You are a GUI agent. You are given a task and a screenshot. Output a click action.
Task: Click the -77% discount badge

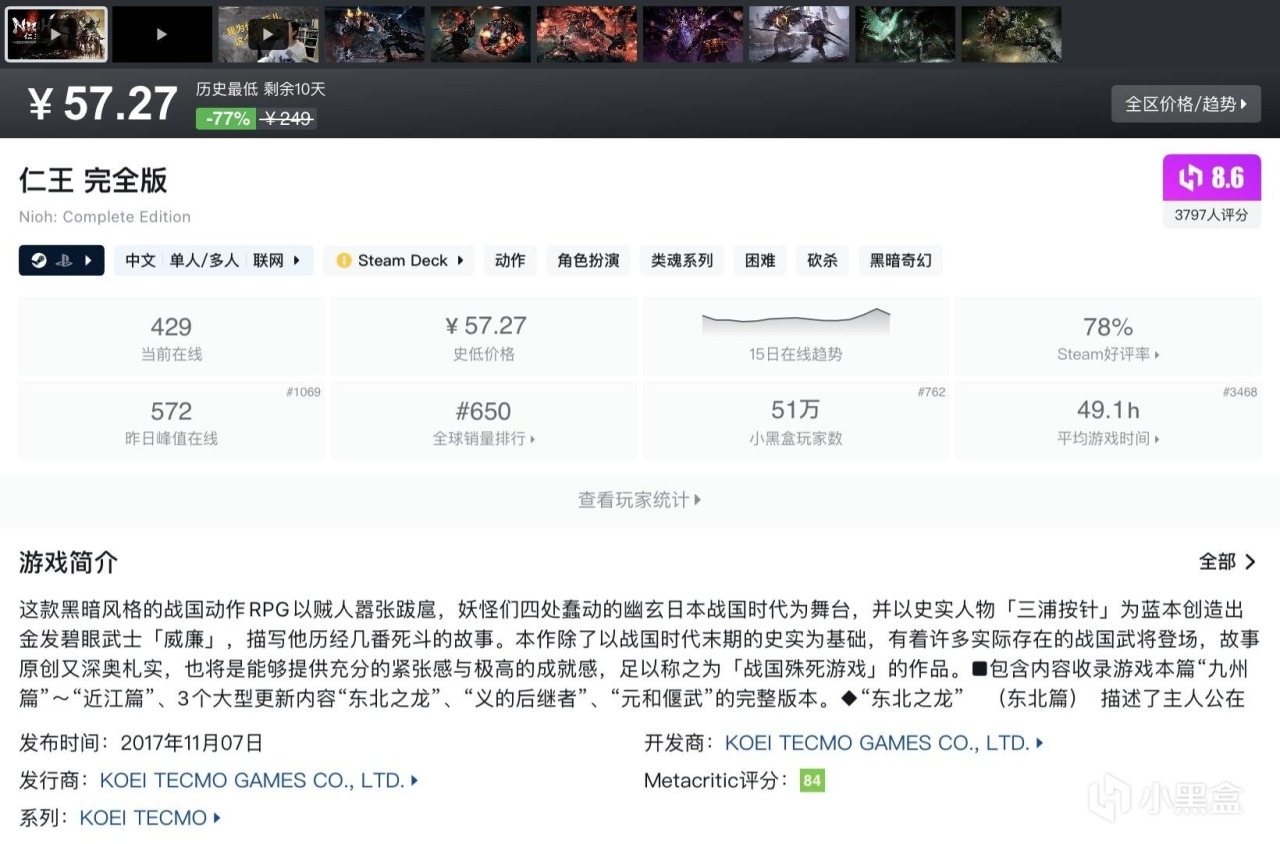point(226,118)
